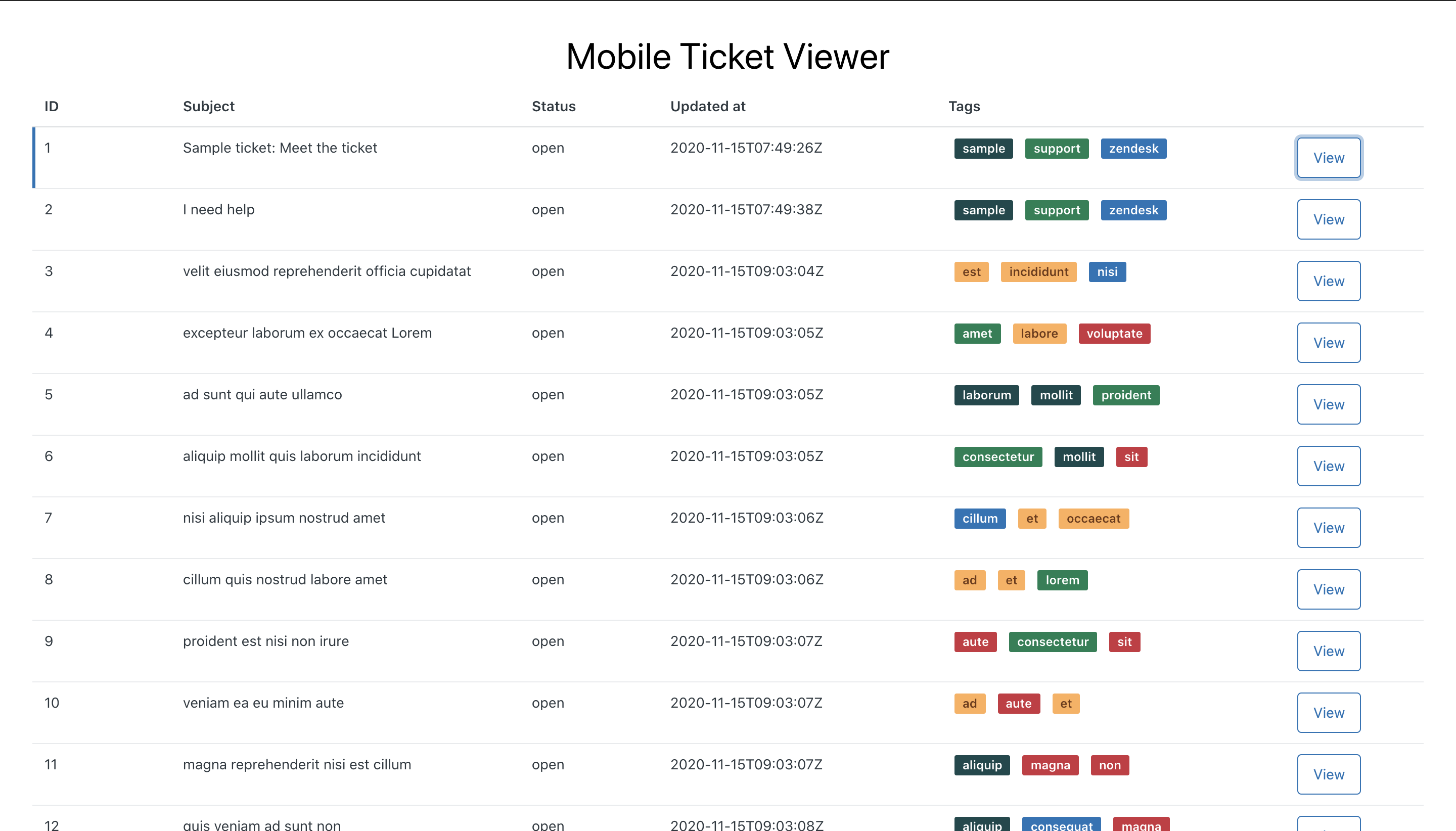
Task: Click the zendesk tag on ticket 1
Action: pyautogui.click(x=1133, y=149)
